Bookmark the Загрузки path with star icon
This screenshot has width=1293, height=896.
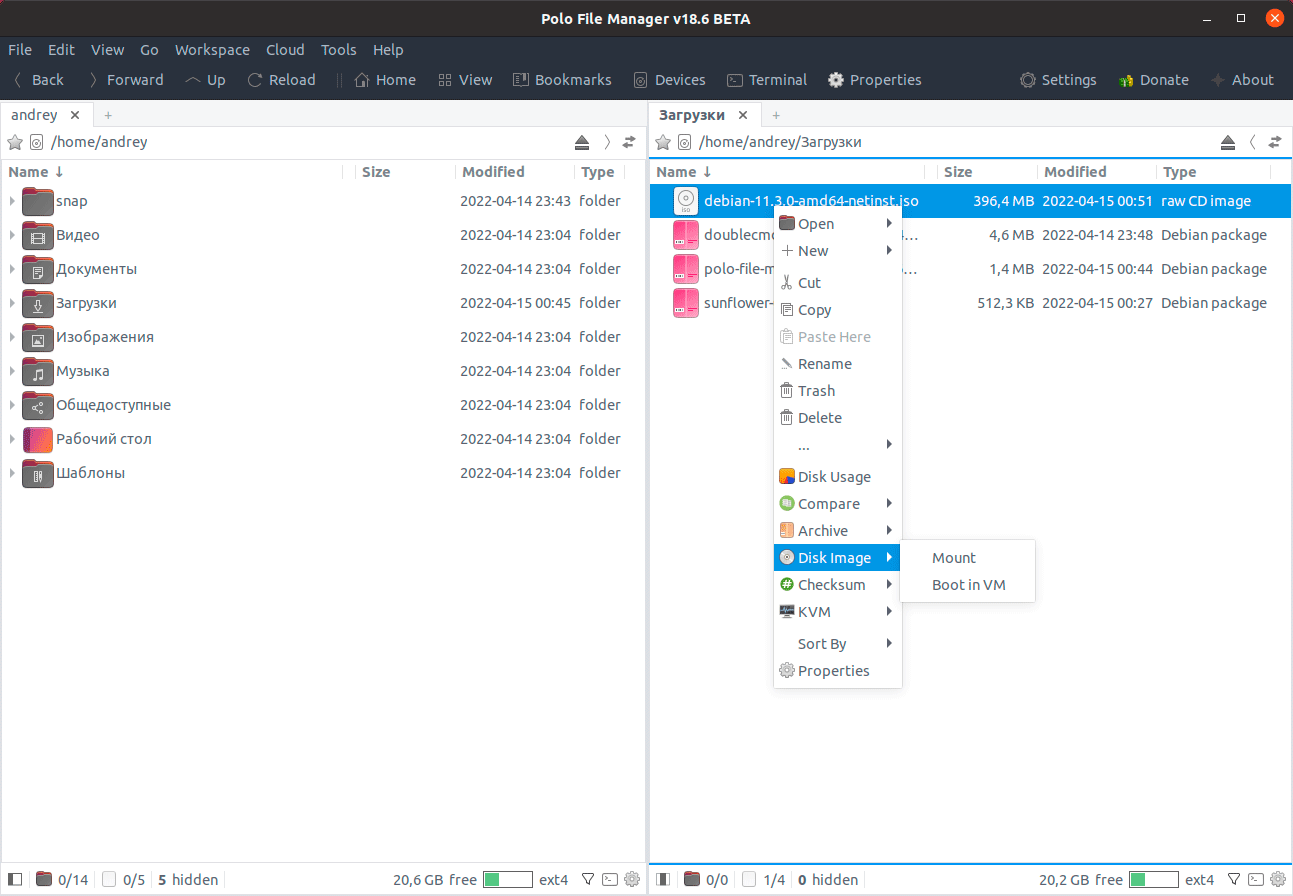(x=663, y=142)
